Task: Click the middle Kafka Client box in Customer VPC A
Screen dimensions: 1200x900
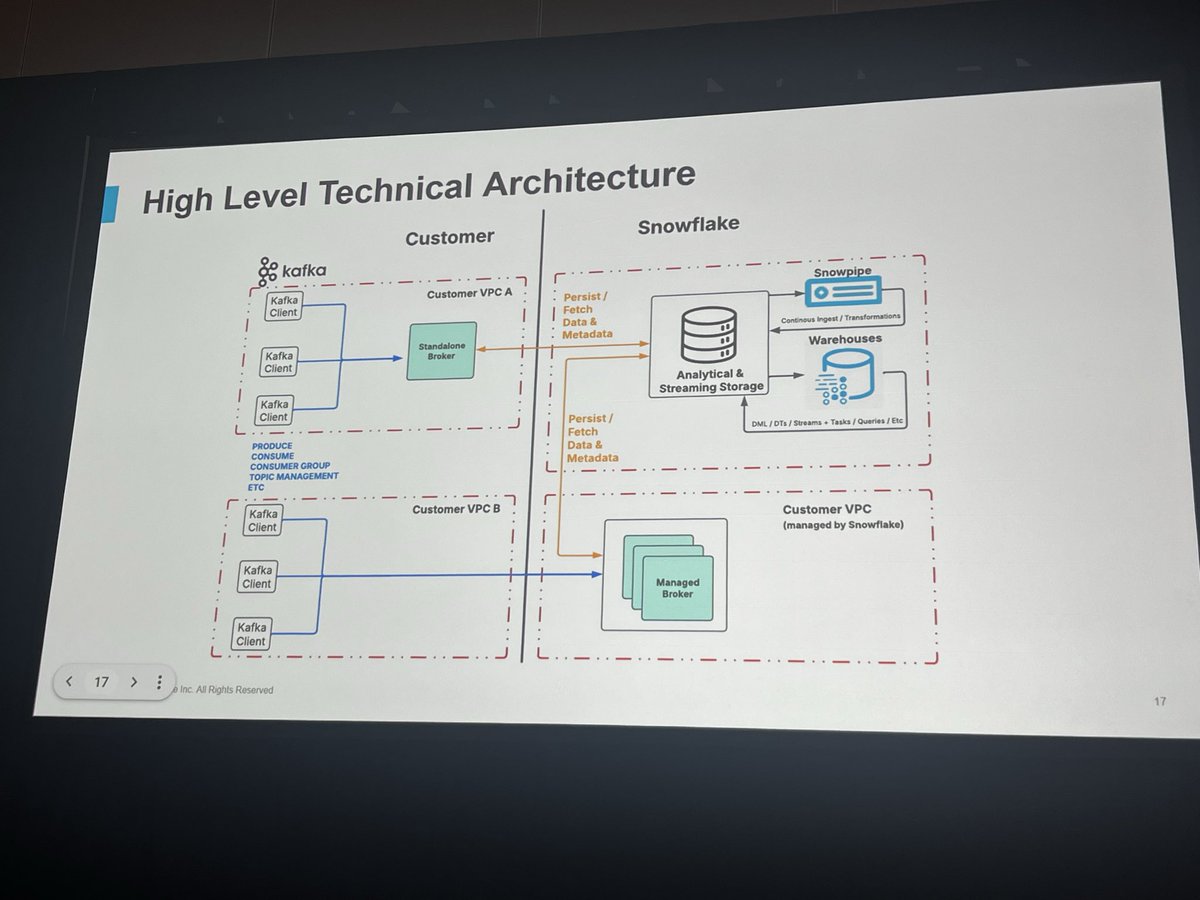Action: pyautogui.click(x=278, y=361)
